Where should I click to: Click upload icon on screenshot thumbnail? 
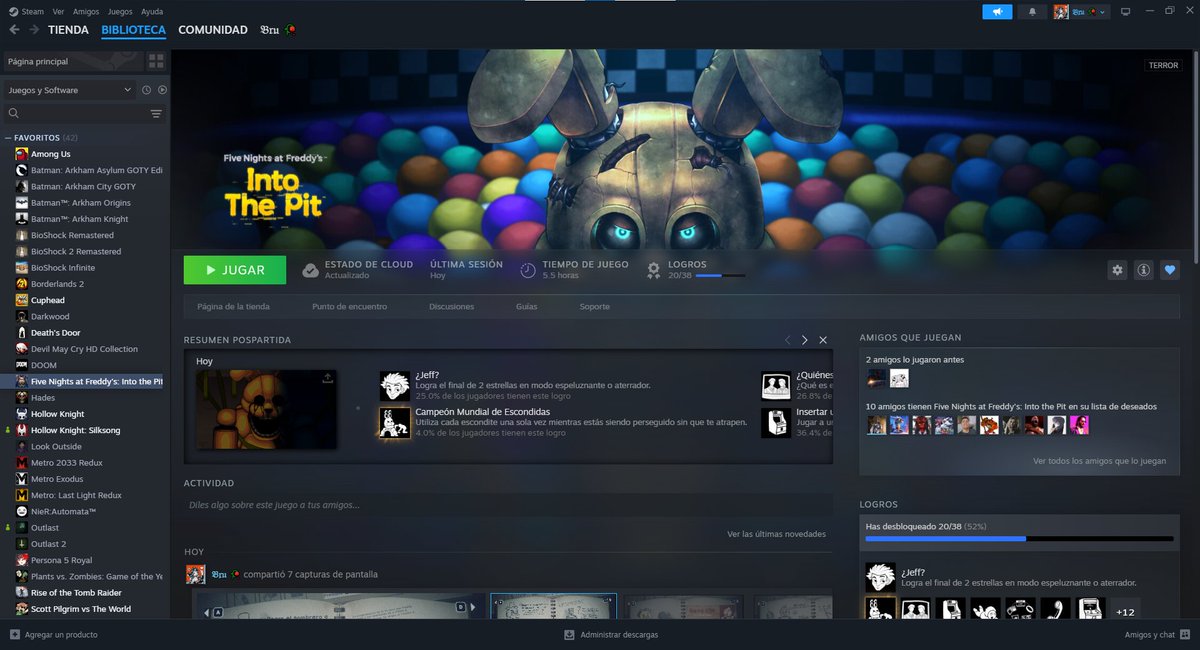pyautogui.click(x=327, y=379)
